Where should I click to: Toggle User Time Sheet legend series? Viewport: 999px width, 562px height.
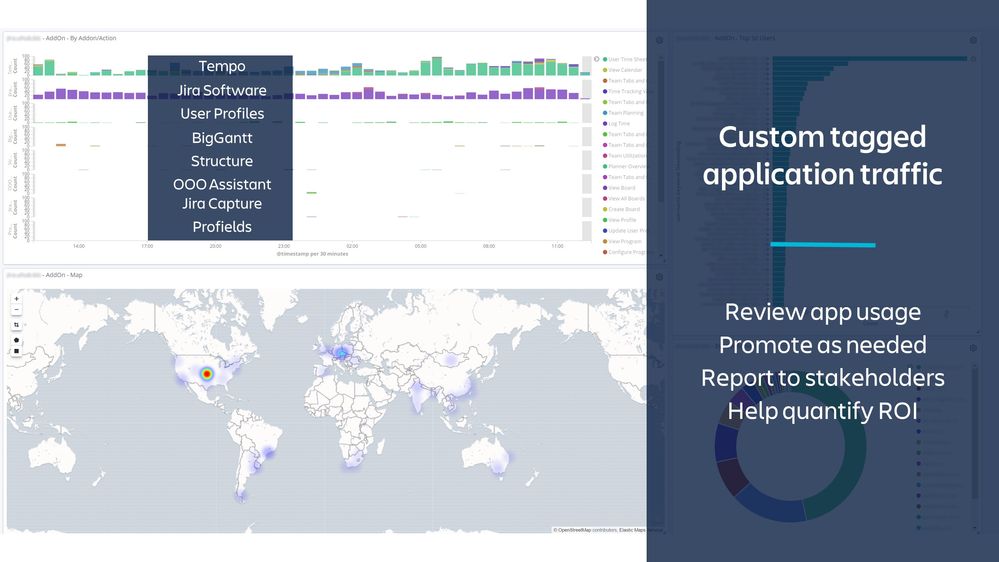tap(624, 59)
